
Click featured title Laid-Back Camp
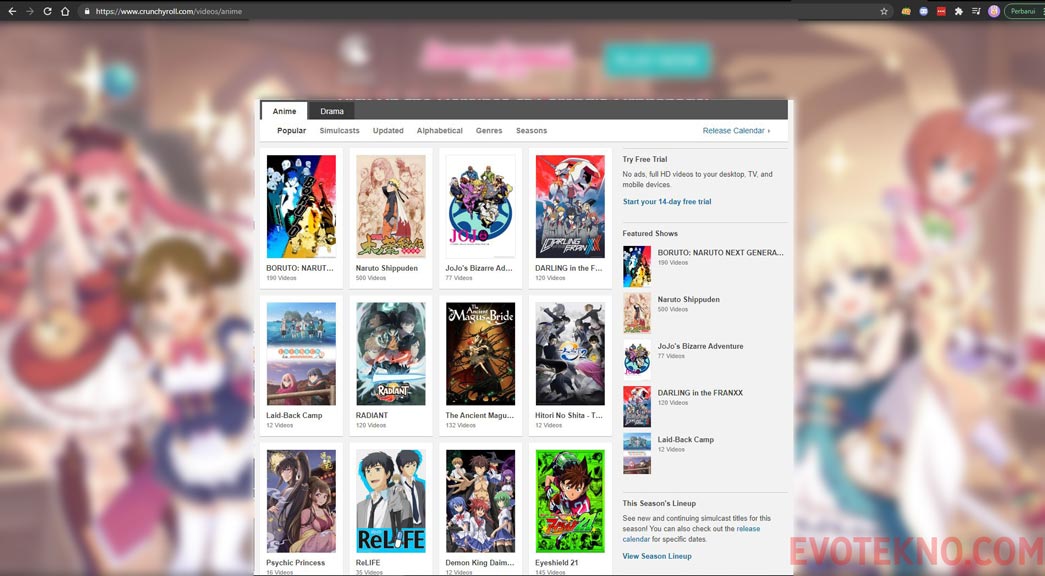[686, 439]
